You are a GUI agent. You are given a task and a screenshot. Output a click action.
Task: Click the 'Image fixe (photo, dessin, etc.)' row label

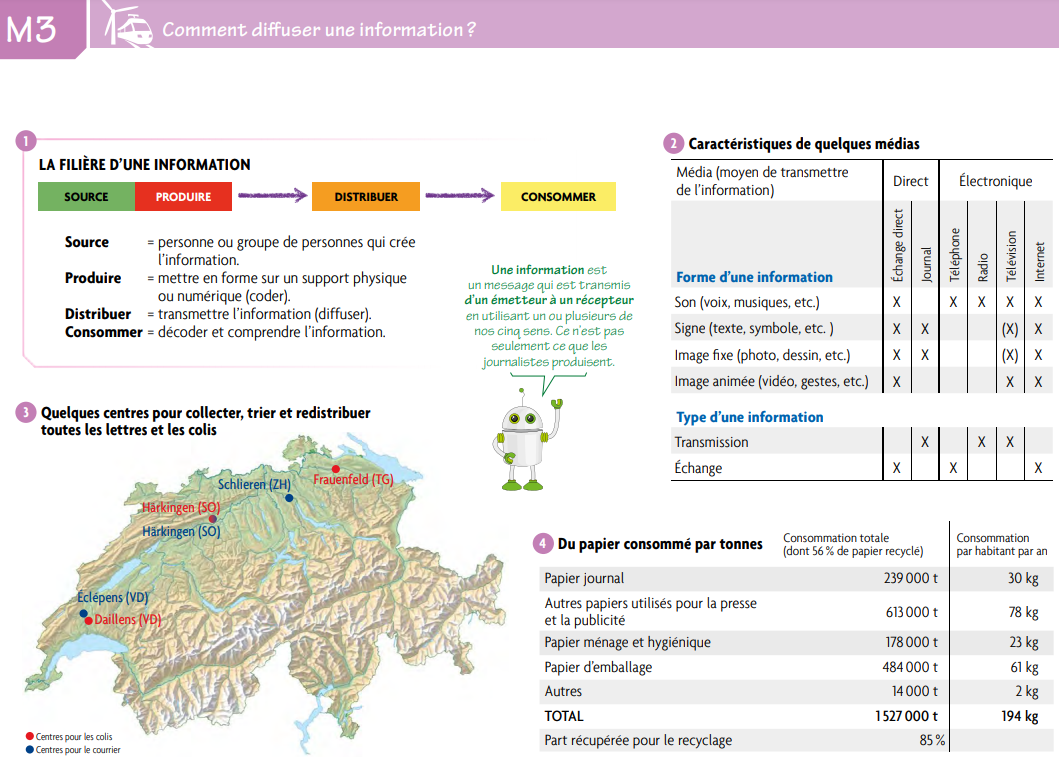[763, 355]
